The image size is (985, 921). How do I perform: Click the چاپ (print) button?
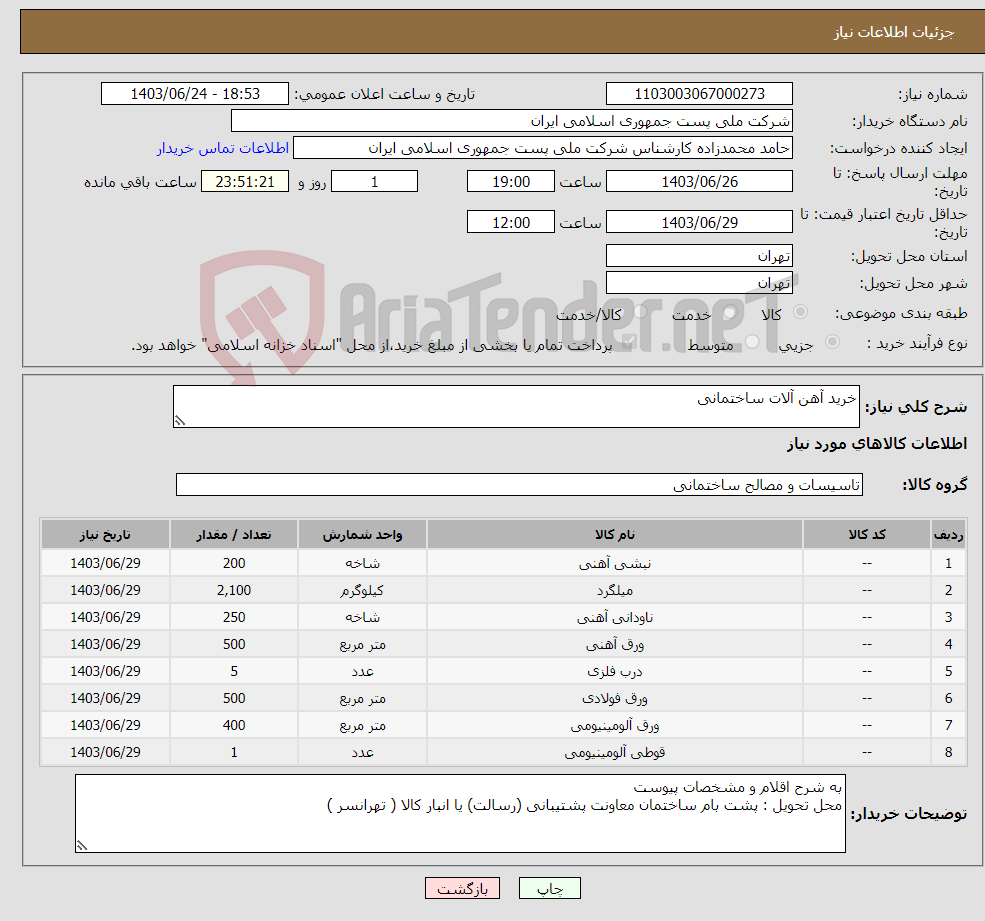click(550, 888)
